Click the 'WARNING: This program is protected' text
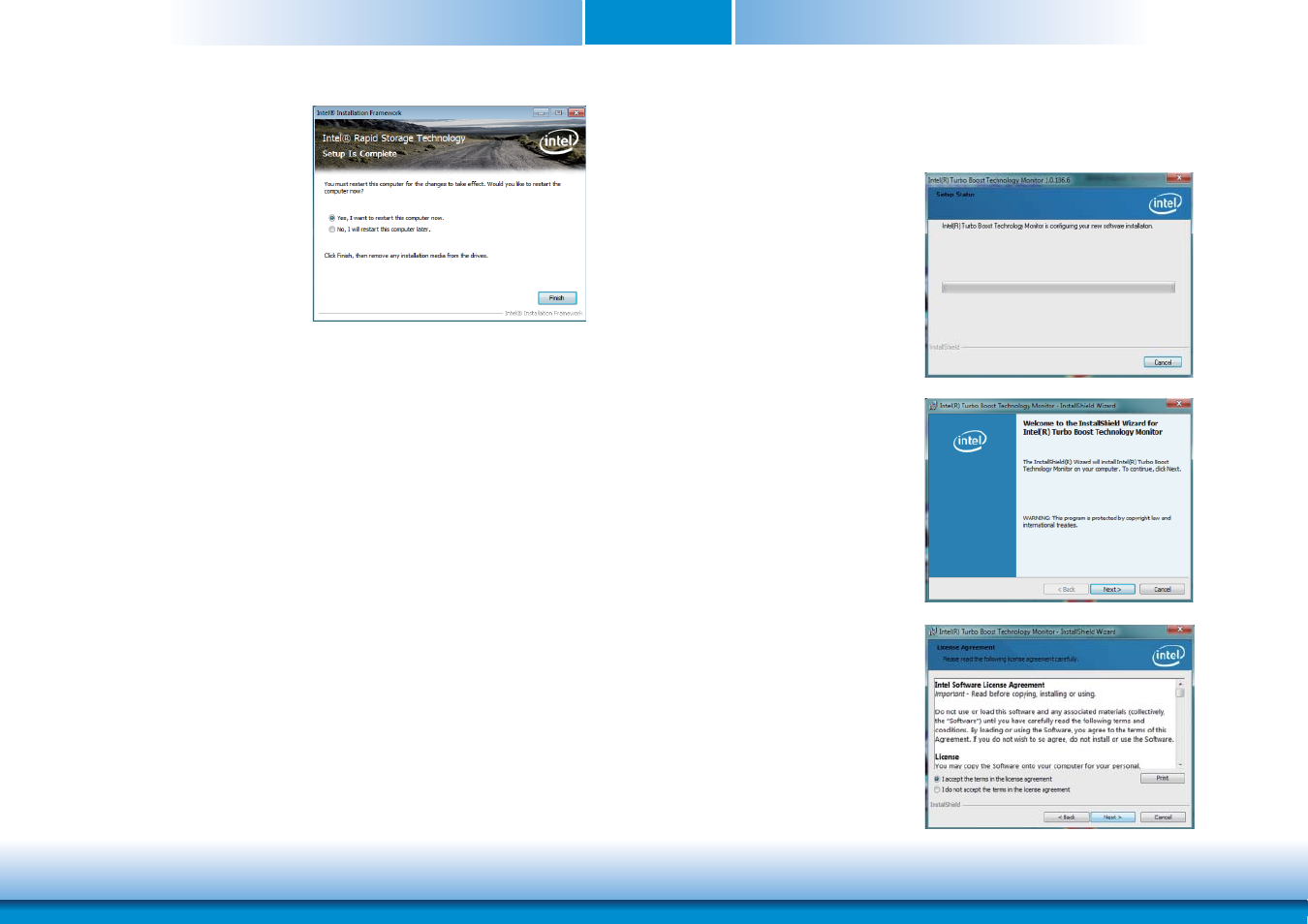1308x924 pixels. [x=1097, y=521]
